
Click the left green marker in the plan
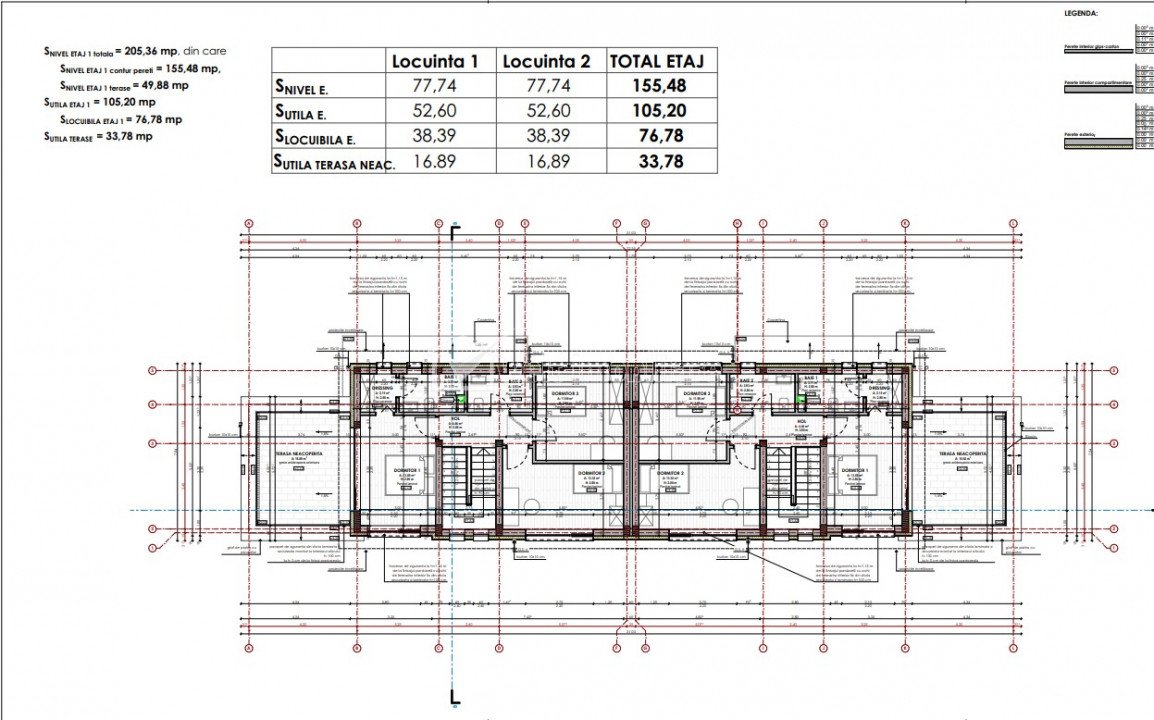pyautogui.click(x=459, y=401)
